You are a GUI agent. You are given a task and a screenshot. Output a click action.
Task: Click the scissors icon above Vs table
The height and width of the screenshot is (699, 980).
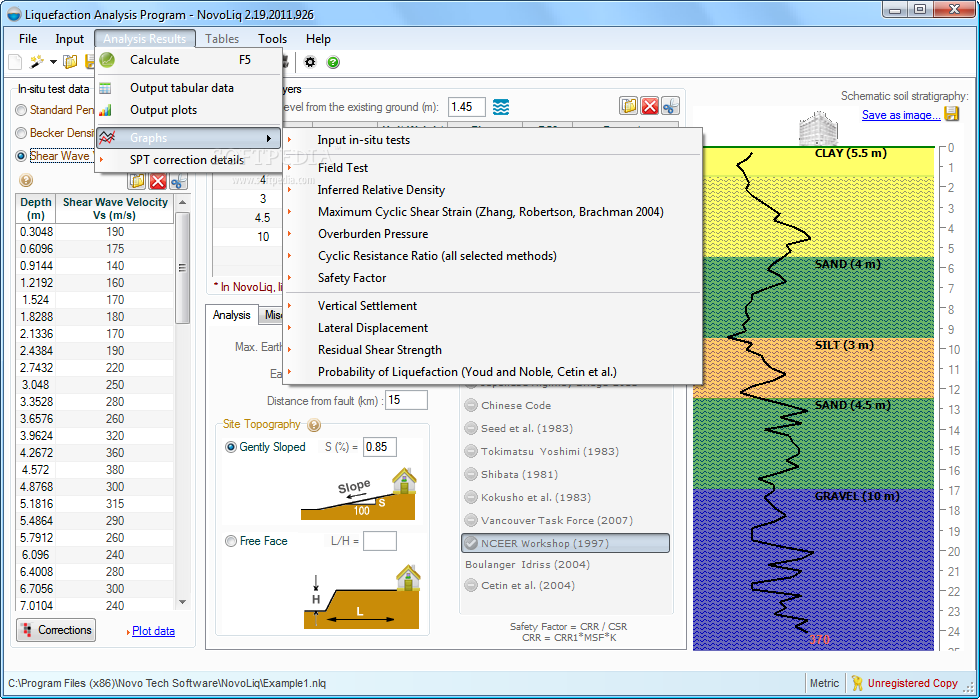[x=178, y=181]
